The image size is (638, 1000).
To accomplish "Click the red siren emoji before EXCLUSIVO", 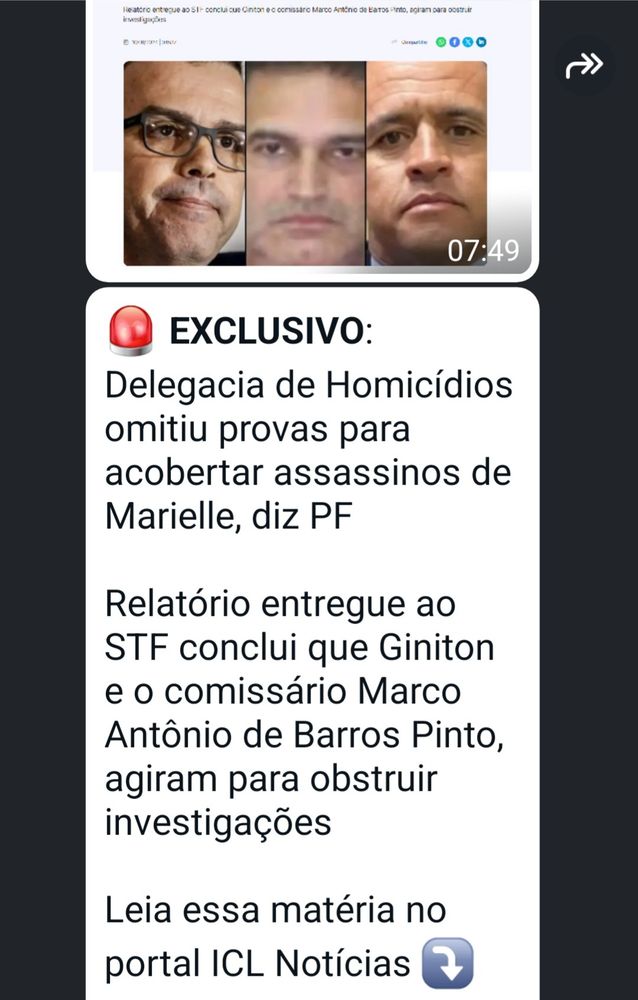I will [131, 330].
